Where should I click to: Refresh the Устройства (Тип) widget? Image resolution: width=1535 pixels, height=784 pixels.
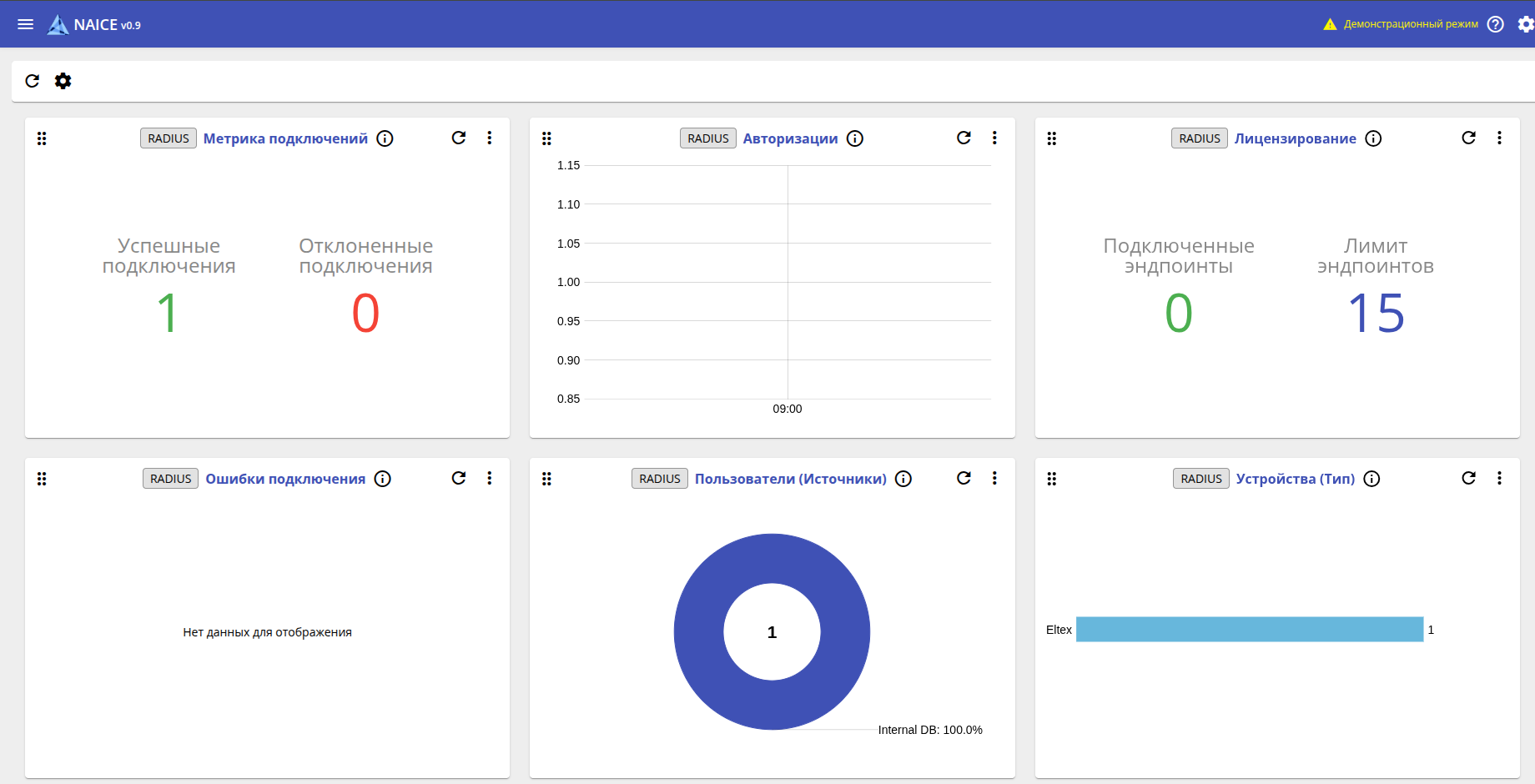pos(1469,478)
